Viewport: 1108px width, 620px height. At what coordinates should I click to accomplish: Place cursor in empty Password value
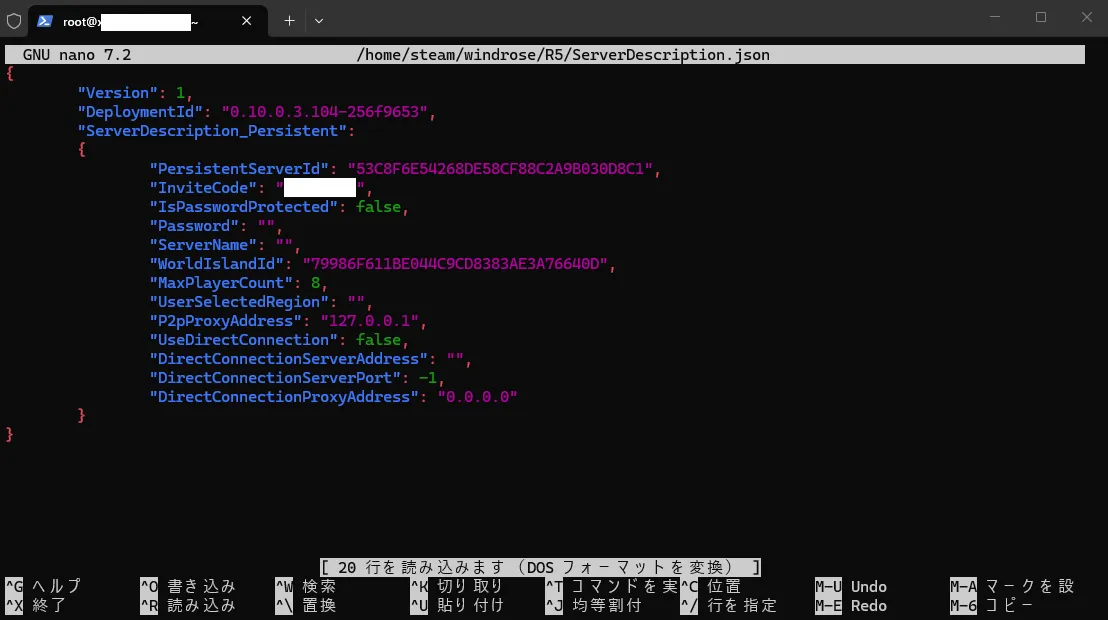266,226
